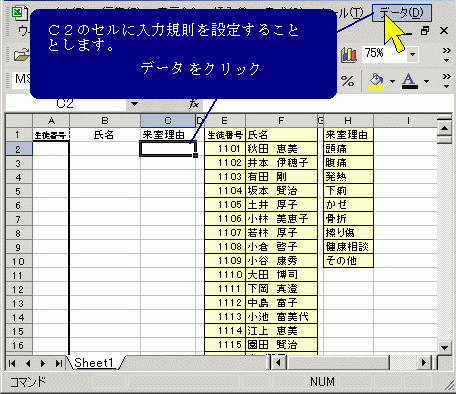Open the Fill Color dropdown arrow
The width and height of the screenshot is (456, 394).
(392, 81)
